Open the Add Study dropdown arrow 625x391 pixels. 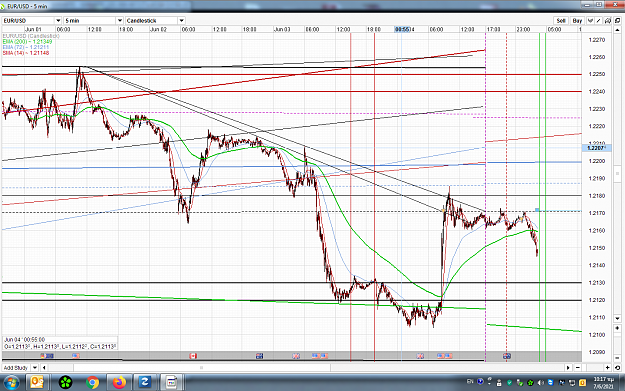tap(35, 367)
